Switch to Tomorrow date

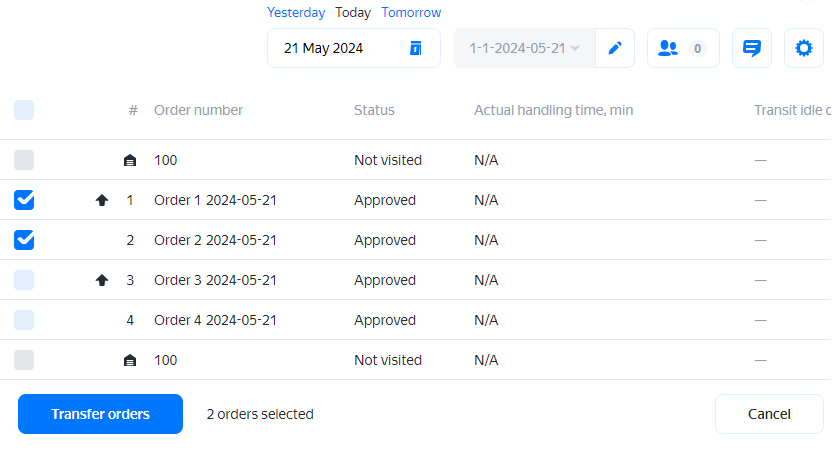(x=411, y=13)
